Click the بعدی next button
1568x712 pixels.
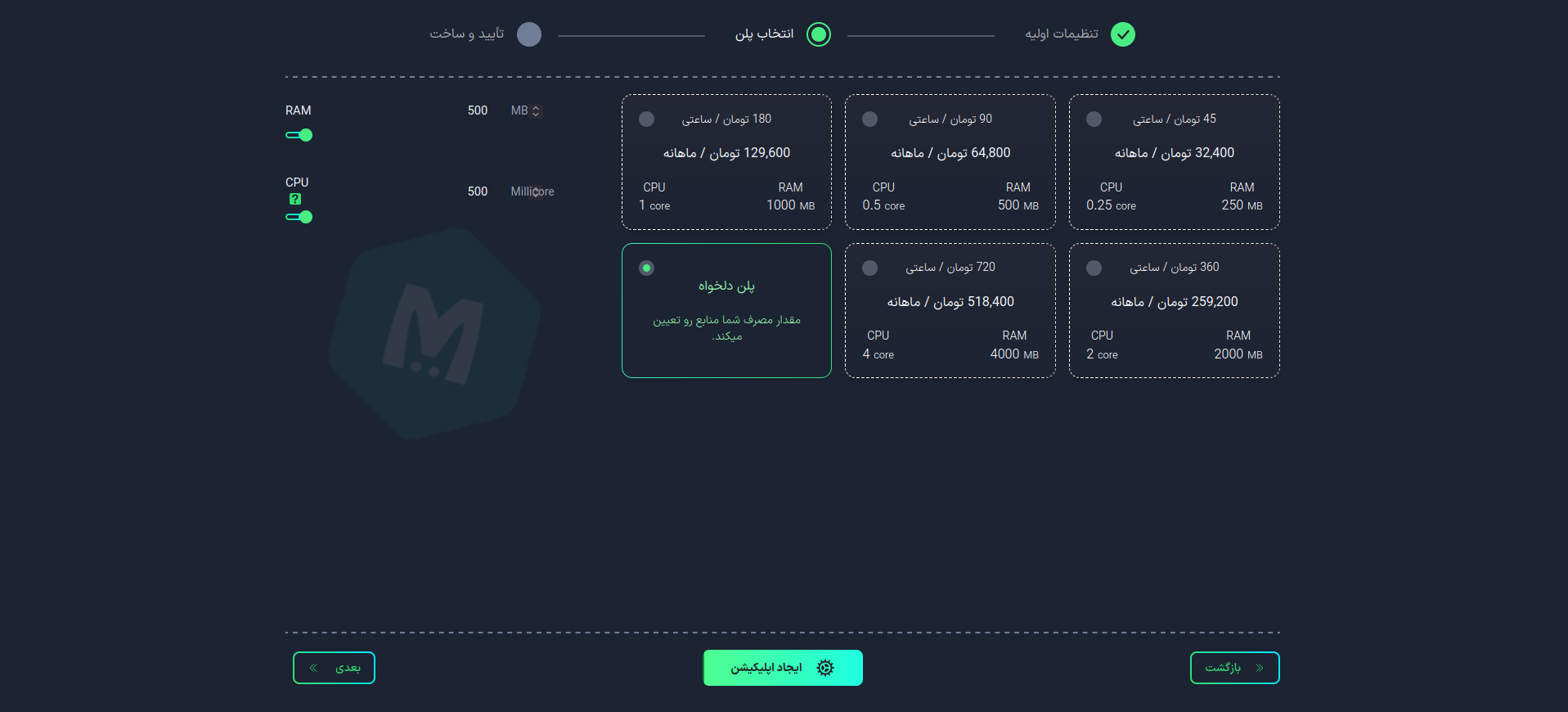click(334, 668)
